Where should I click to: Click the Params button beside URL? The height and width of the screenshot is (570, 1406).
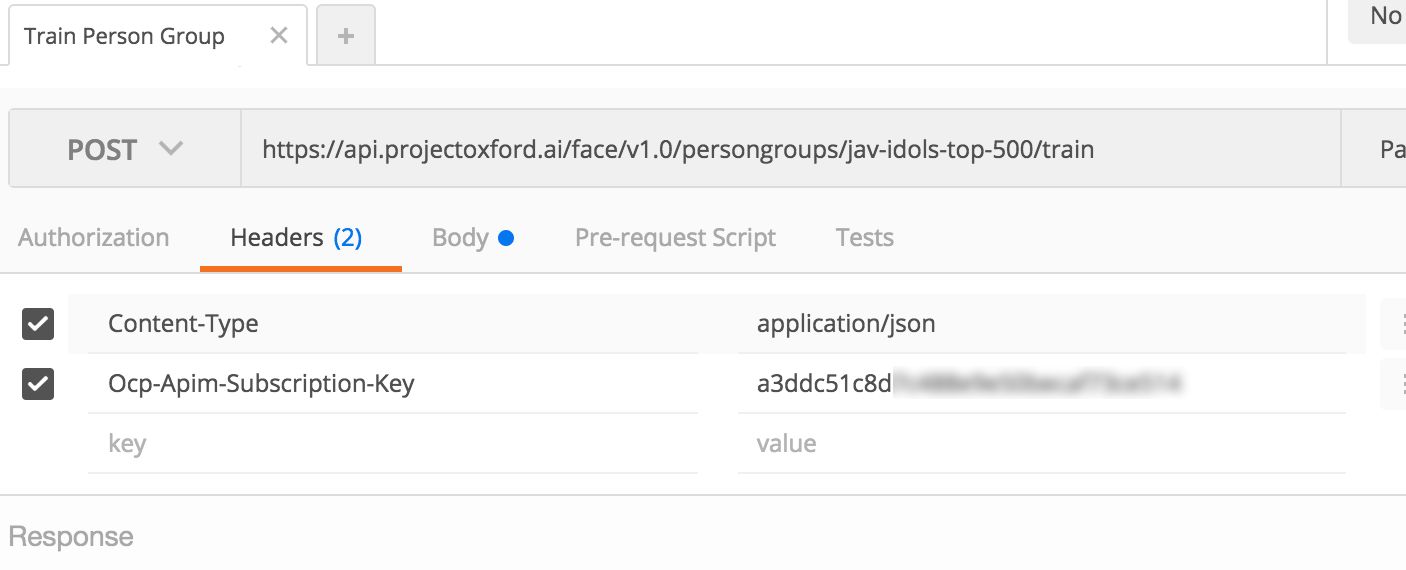click(1385, 150)
